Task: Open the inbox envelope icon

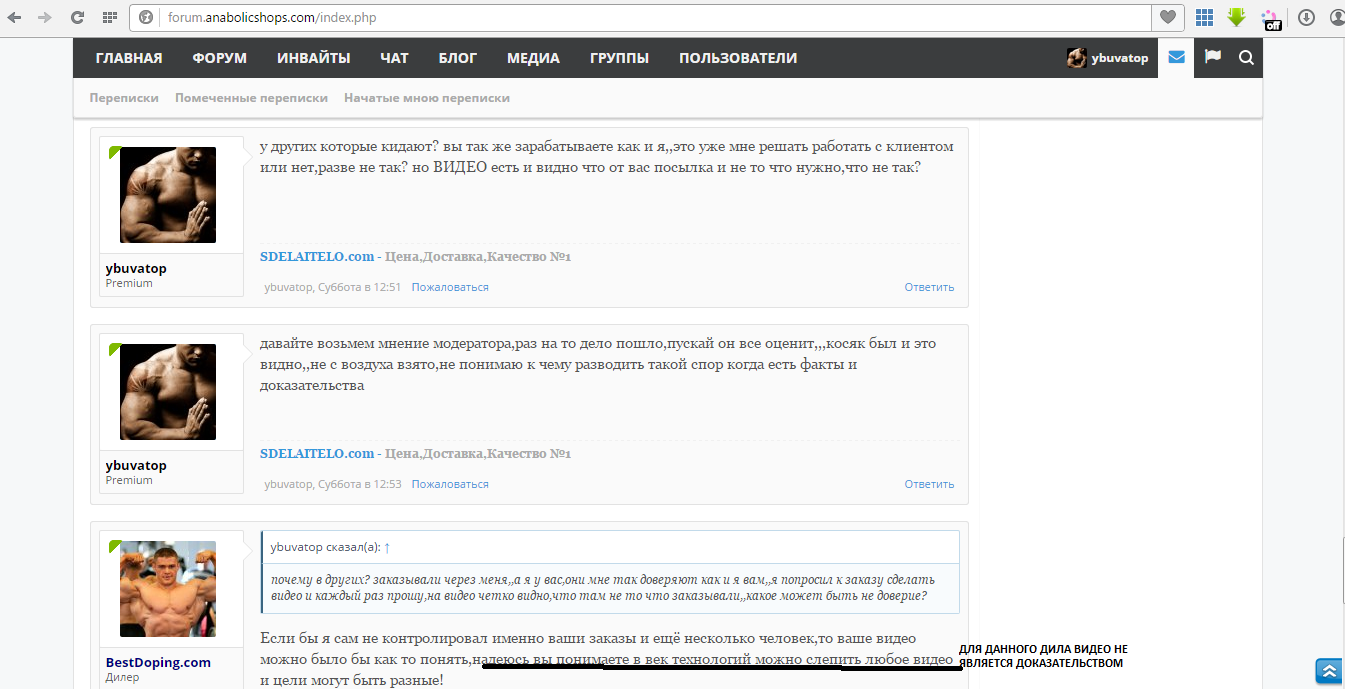Action: tap(1176, 58)
